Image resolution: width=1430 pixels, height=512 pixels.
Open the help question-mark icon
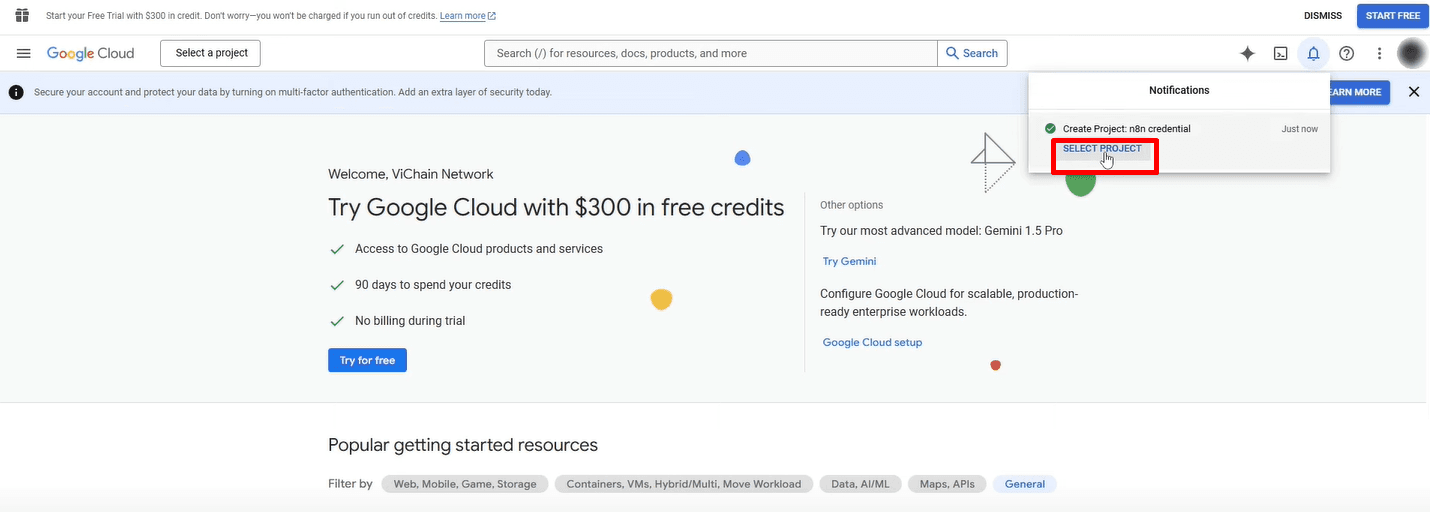point(1347,54)
